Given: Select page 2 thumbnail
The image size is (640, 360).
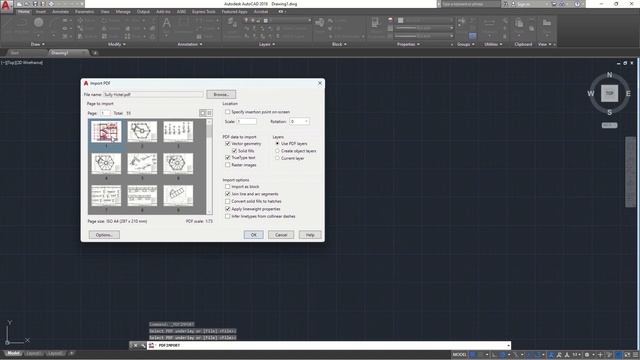Looking at the screenshot, I should 142,132.
